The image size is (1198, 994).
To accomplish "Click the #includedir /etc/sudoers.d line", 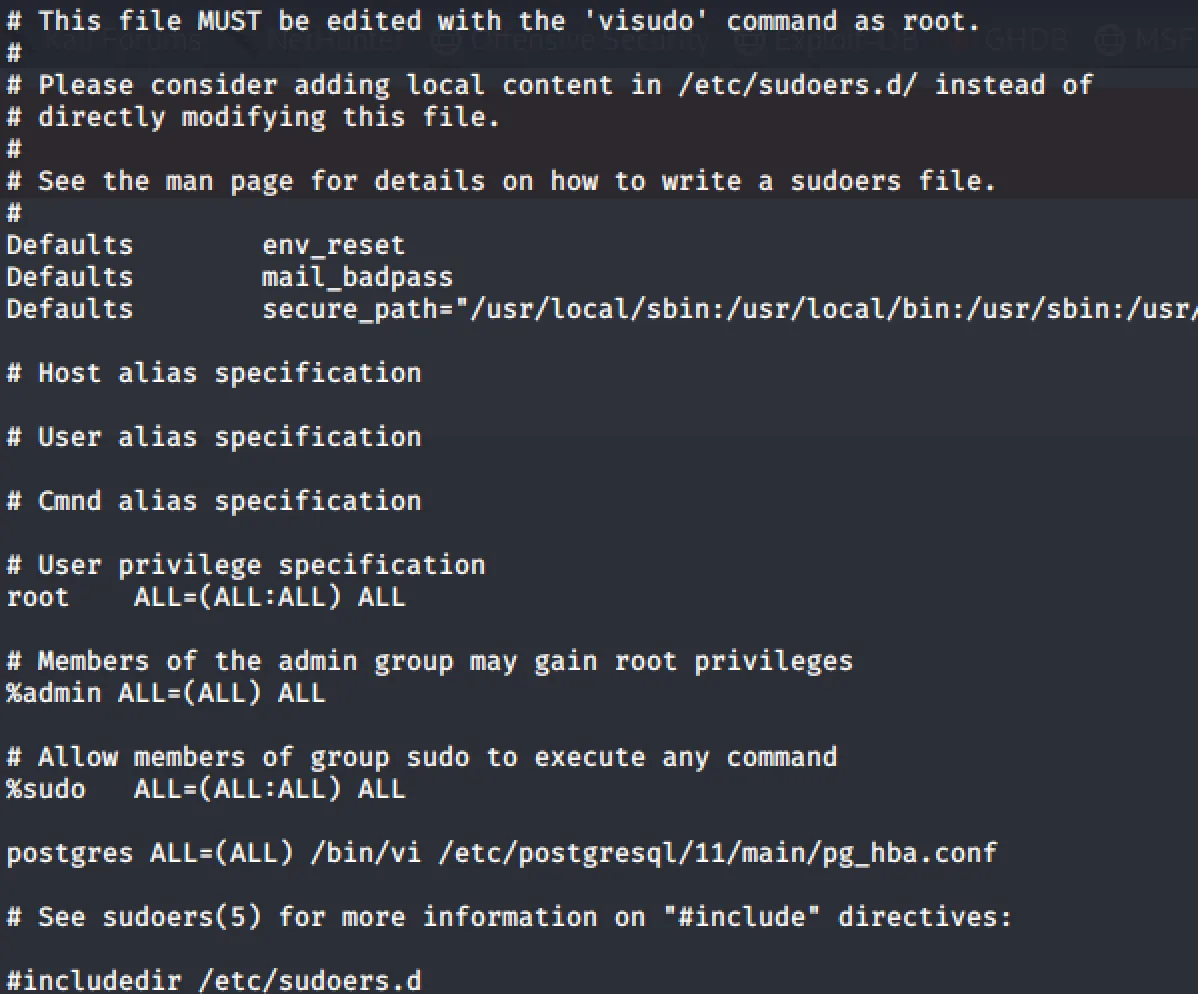I will (x=214, y=980).
